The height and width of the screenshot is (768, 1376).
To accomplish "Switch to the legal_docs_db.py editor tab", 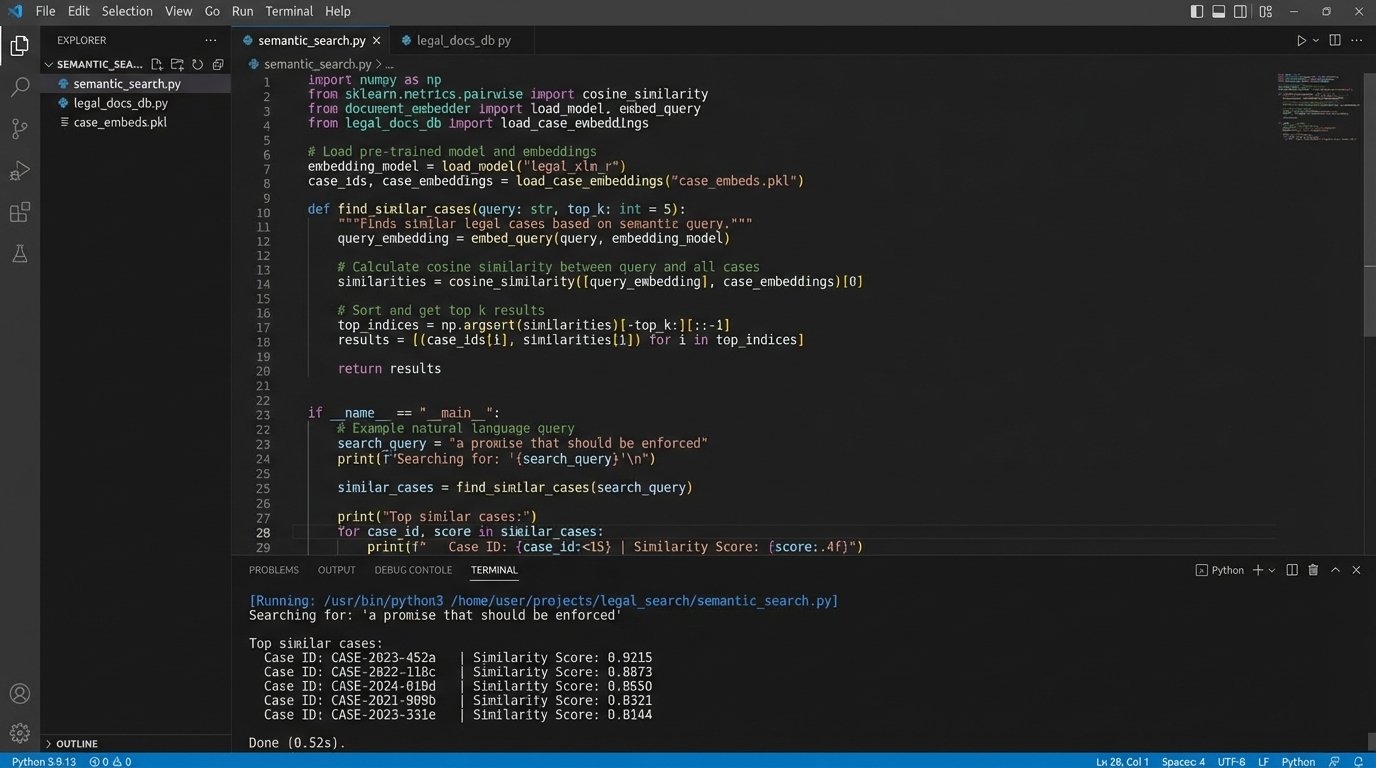I will (x=463, y=41).
